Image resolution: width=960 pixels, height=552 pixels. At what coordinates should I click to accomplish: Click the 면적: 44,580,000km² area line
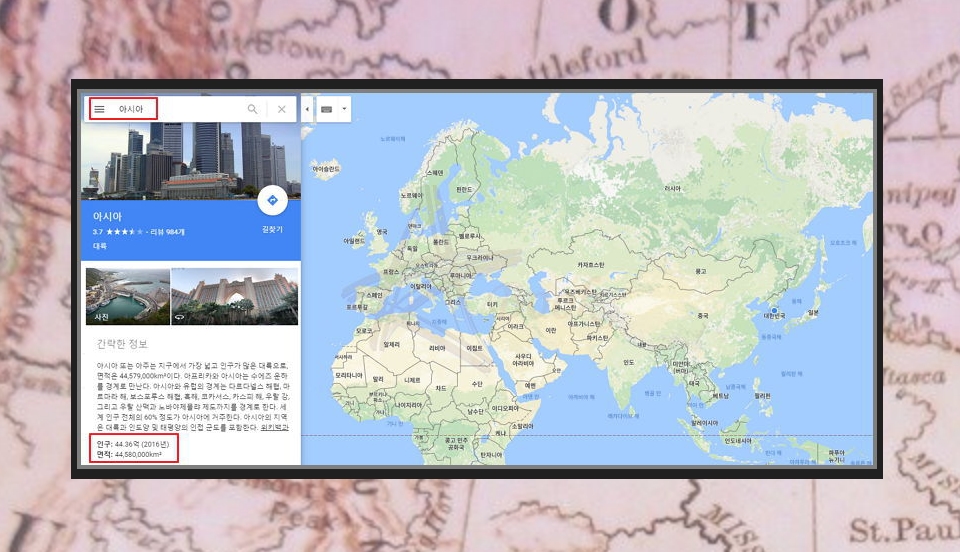(x=129, y=454)
